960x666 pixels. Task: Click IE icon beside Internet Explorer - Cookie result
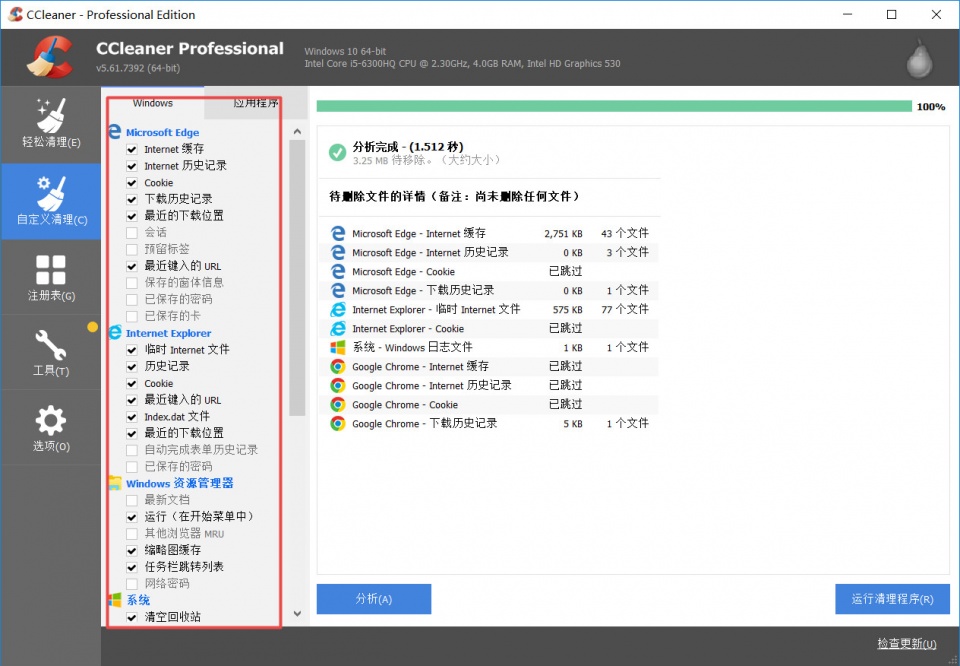[x=337, y=328]
